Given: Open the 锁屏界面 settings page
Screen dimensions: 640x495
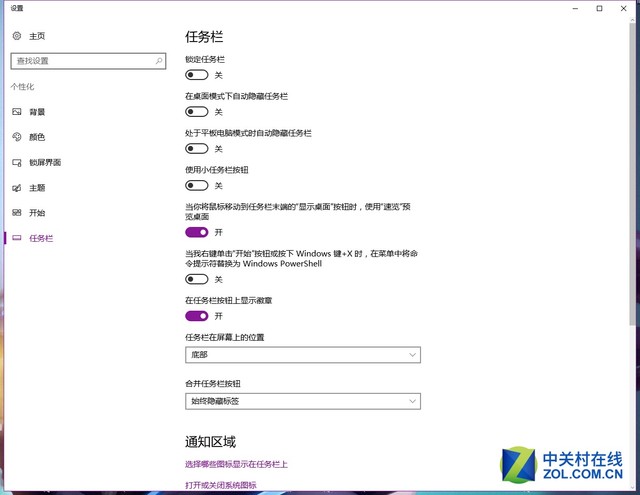Looking at the screenshot, I should click(45, 162).
